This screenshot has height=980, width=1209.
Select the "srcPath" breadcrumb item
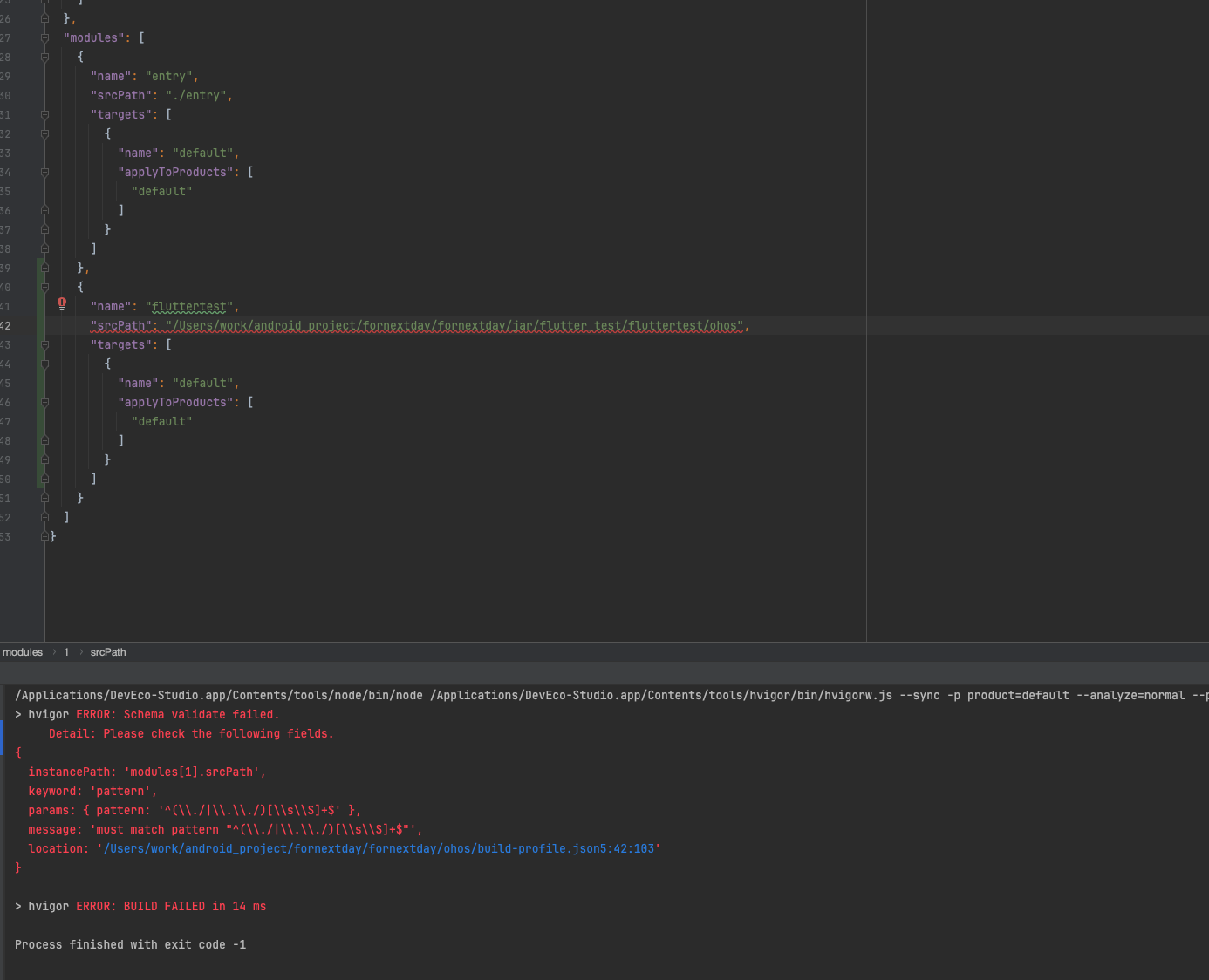108,652
